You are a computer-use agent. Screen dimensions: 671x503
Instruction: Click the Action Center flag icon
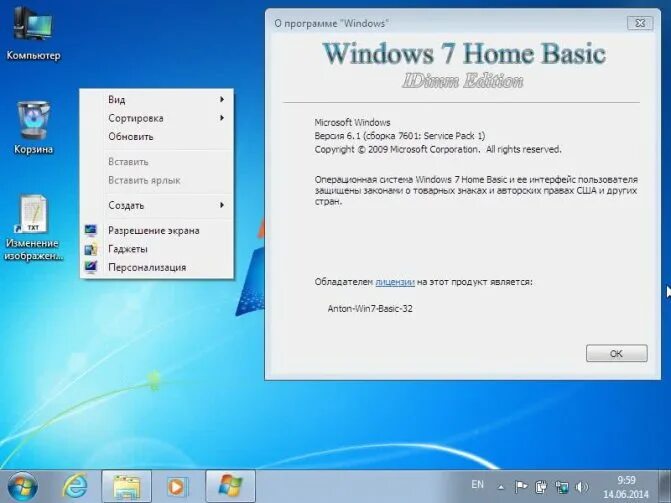pyautogui.click(x=520, y=487)
